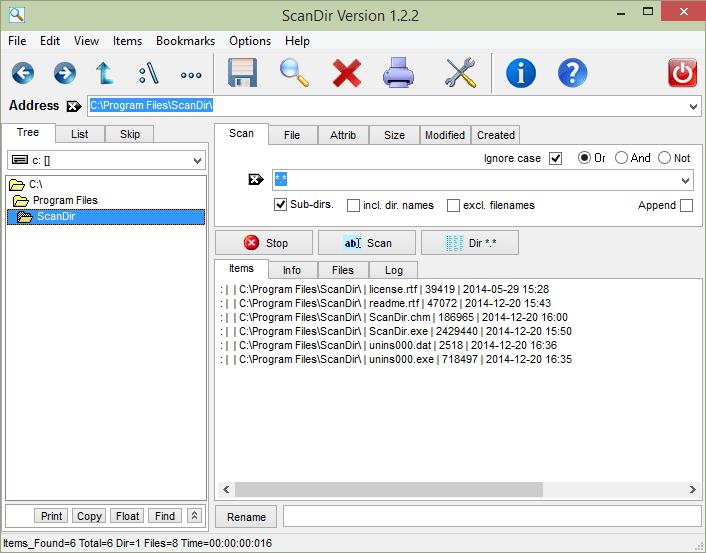
Task: Click the Rename text input field
Action: 492,516
